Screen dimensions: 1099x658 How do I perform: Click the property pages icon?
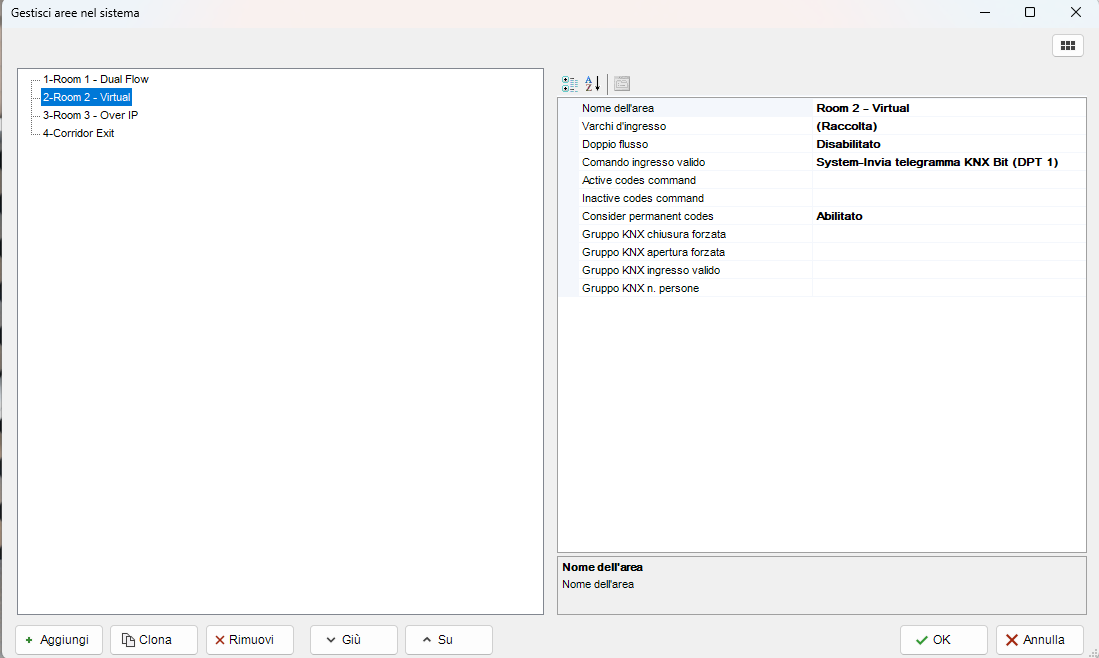click(x=622, y=84)
